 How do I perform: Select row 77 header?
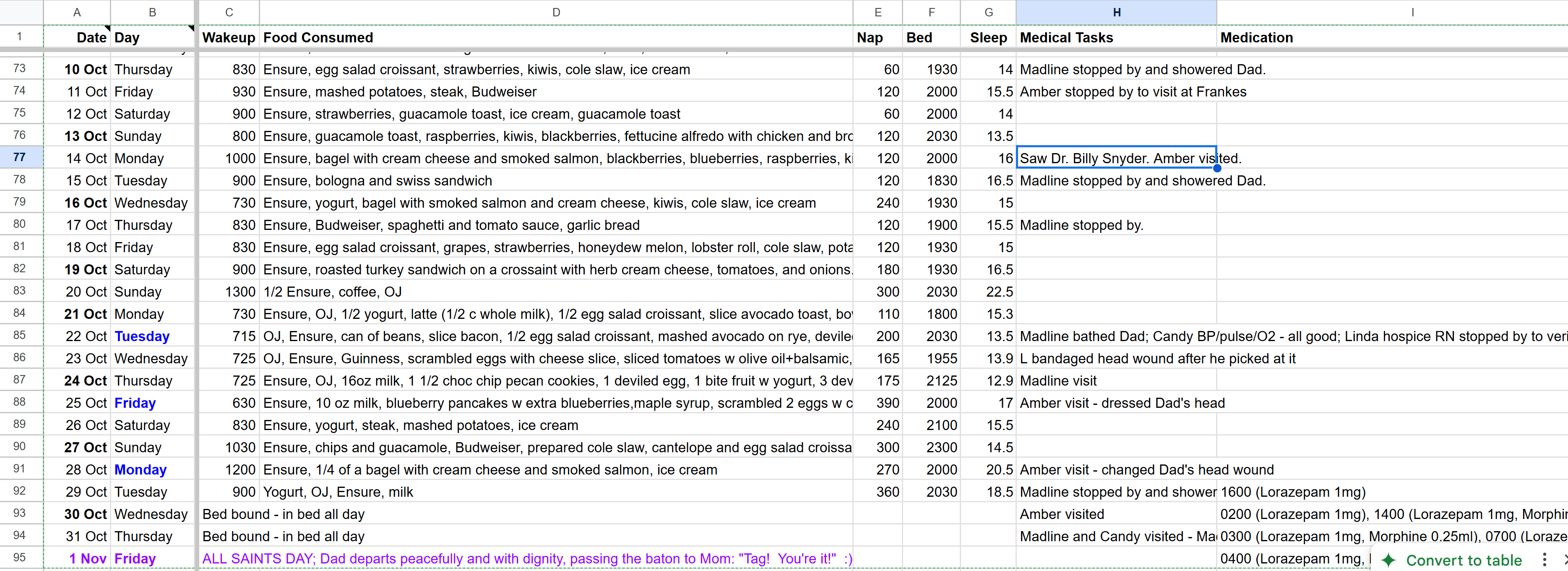(19, 158)
